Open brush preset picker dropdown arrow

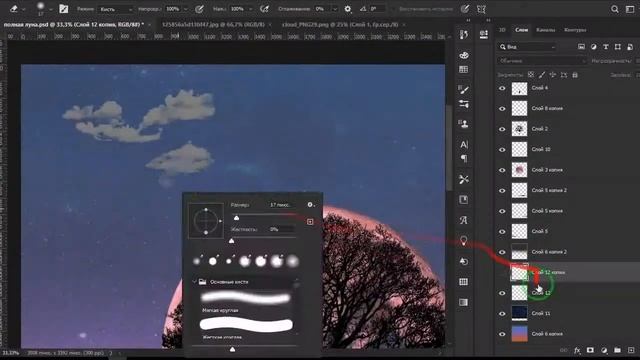tap(51, 9)
